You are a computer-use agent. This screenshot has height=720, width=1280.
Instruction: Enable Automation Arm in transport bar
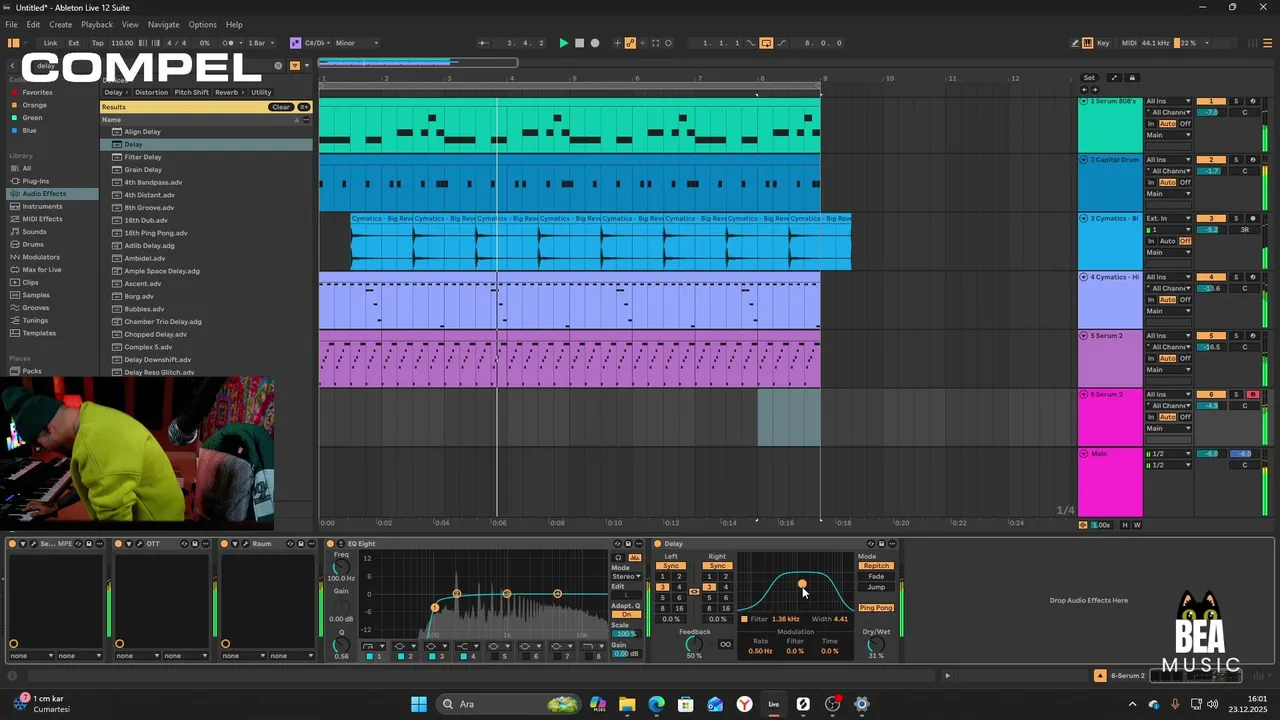630,43
